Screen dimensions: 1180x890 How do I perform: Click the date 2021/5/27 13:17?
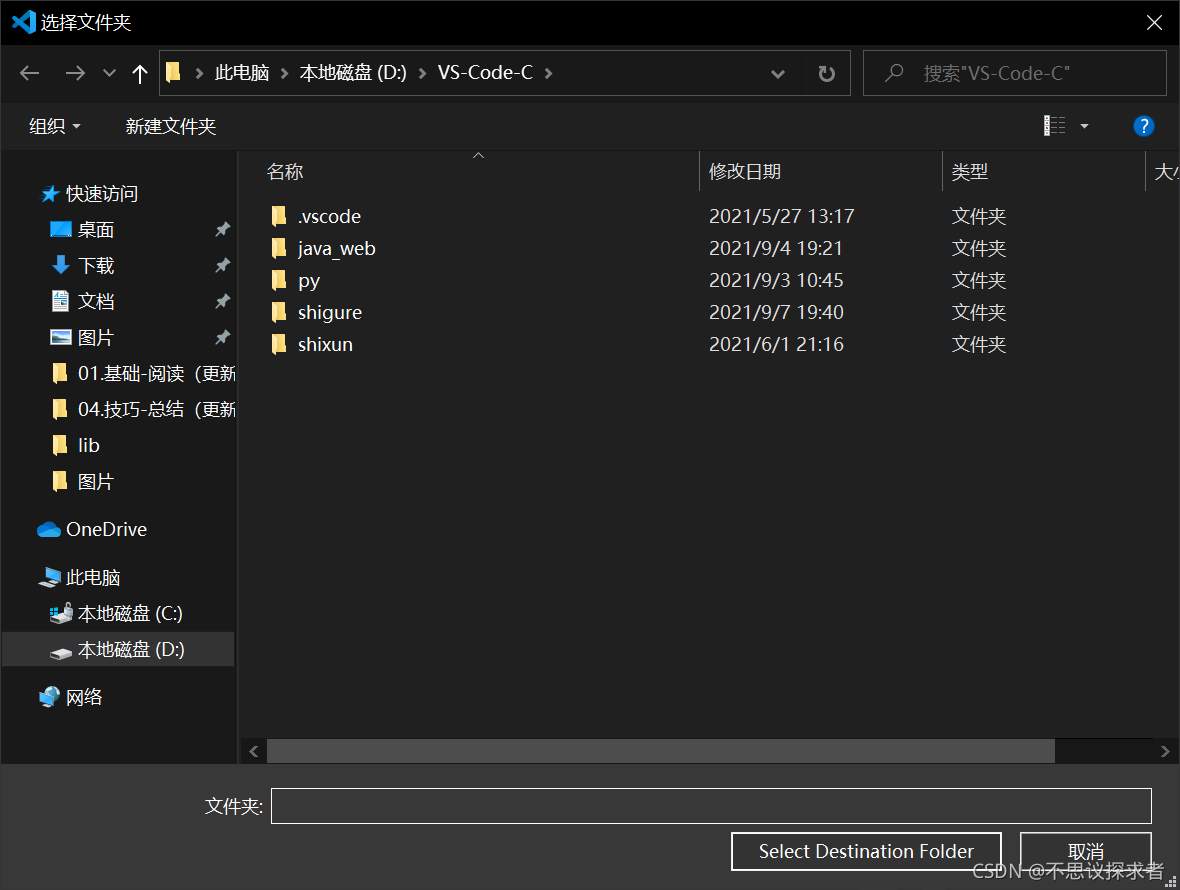coord(782,217)
